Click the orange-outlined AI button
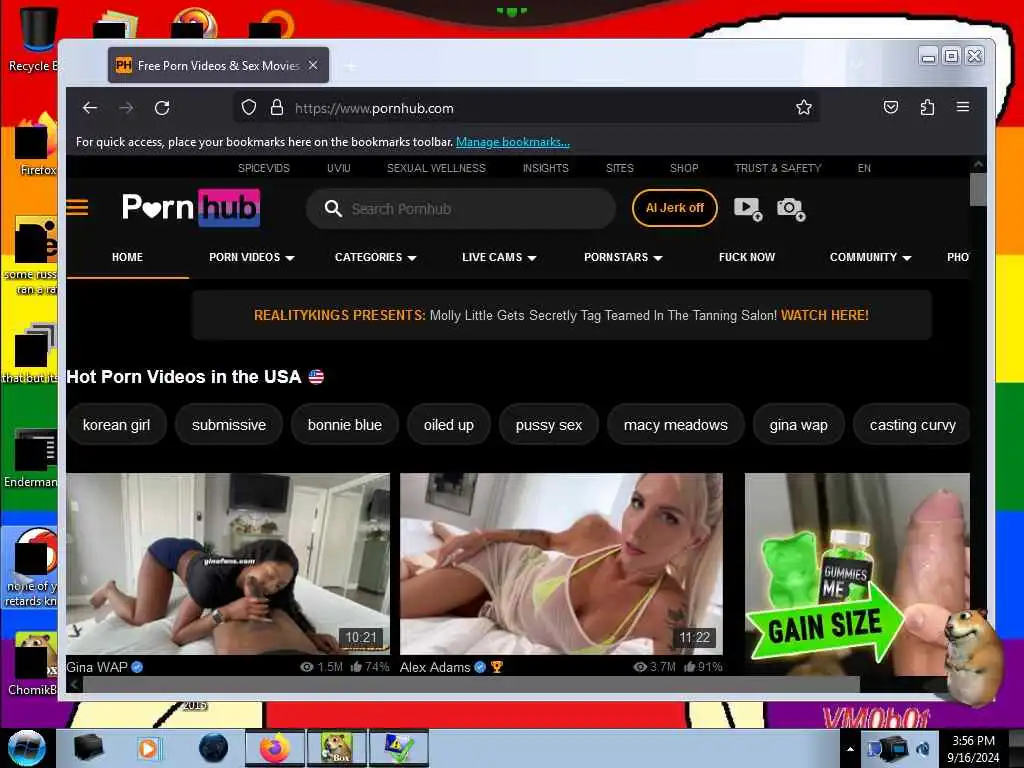Viewport: 1024px width, 768px height. coord(675,208)
